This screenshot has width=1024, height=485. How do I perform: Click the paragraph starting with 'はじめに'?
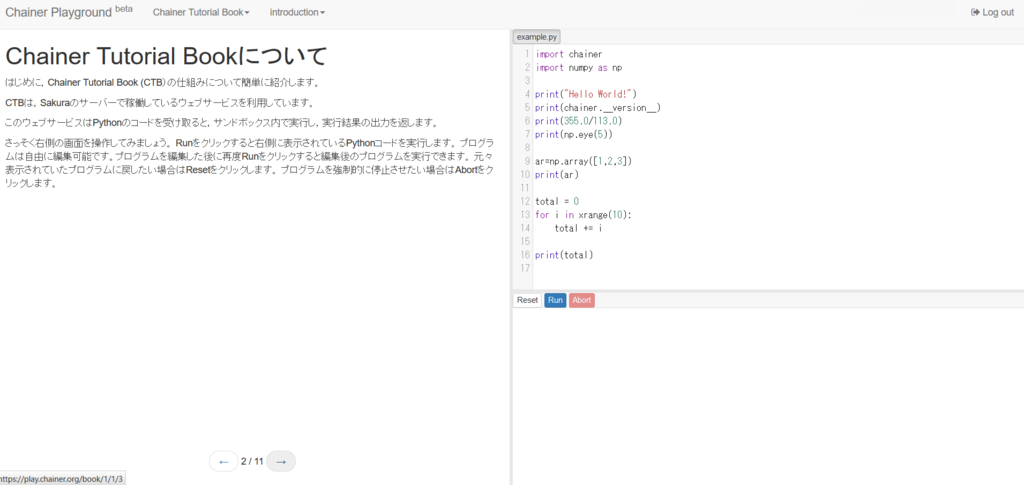[163, 82]
